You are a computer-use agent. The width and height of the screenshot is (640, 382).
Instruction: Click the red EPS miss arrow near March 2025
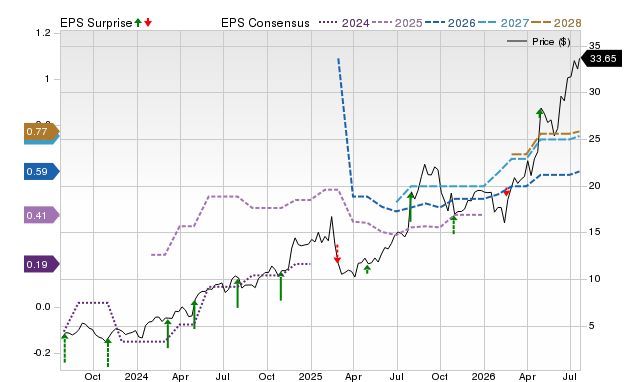click(x=337, y=254)
